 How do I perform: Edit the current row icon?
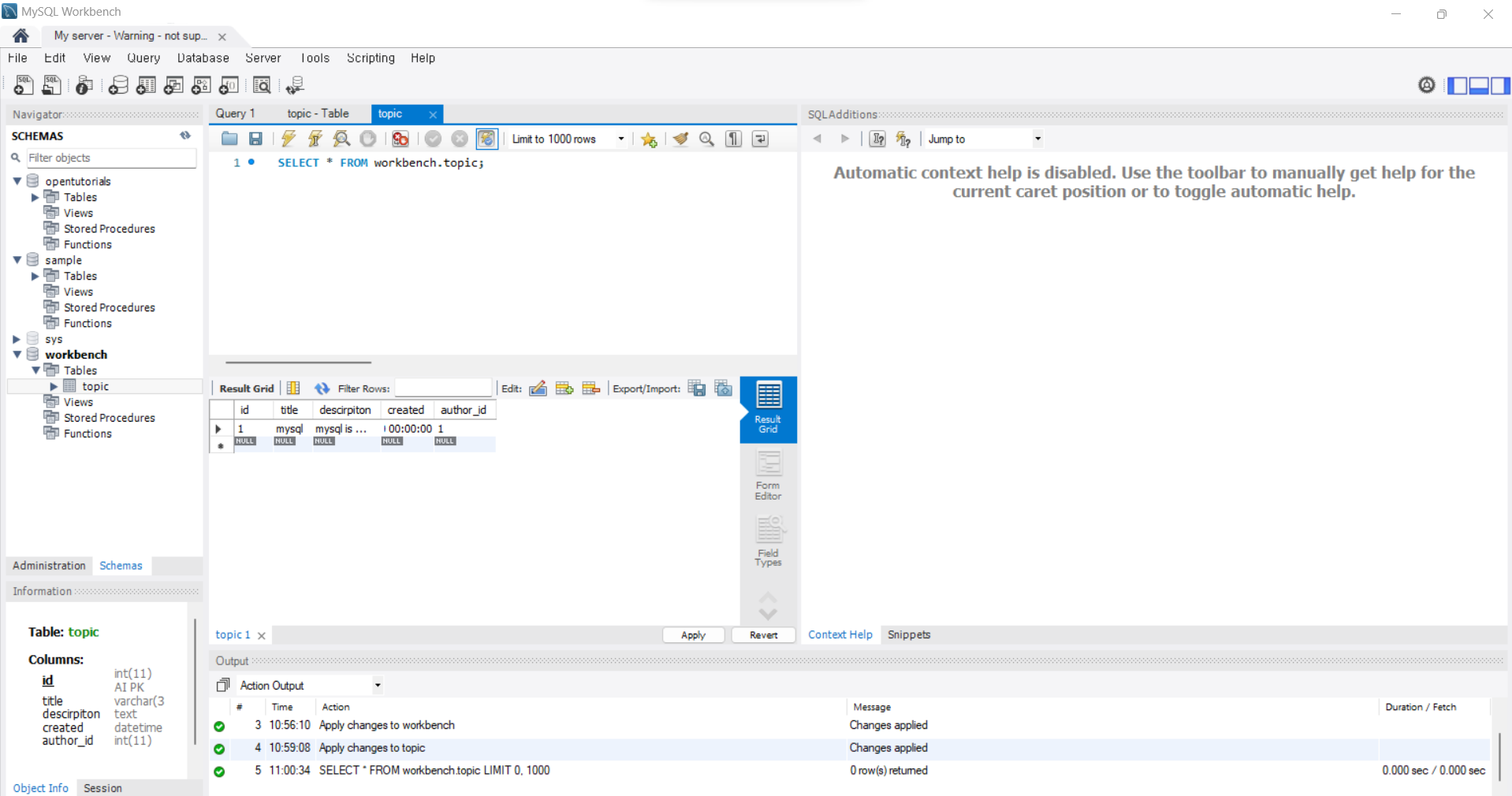click(538, 388)
